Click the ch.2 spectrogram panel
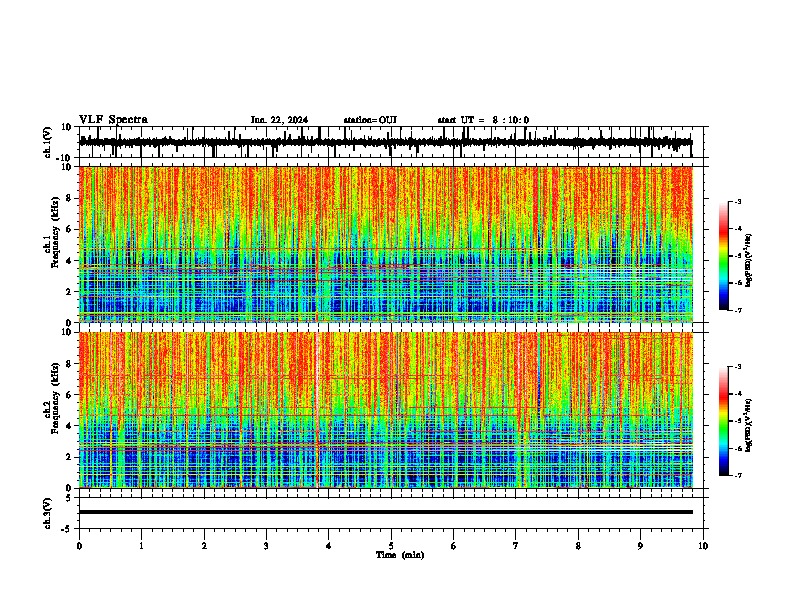This screenshot has width=792, height=612. click(386, 410)
